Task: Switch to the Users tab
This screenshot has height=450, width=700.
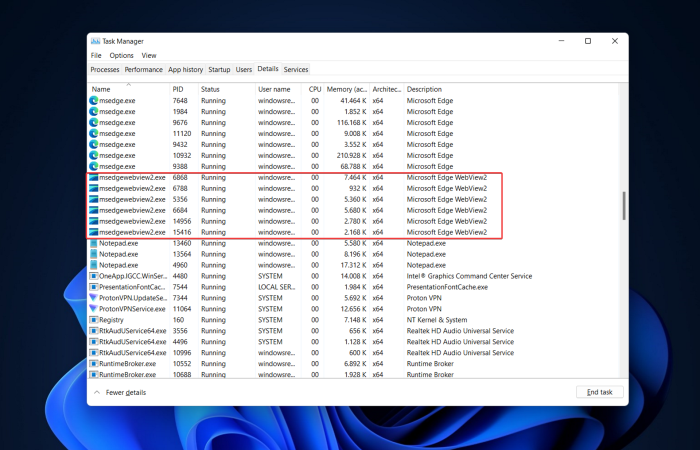Action: [244, 70]
